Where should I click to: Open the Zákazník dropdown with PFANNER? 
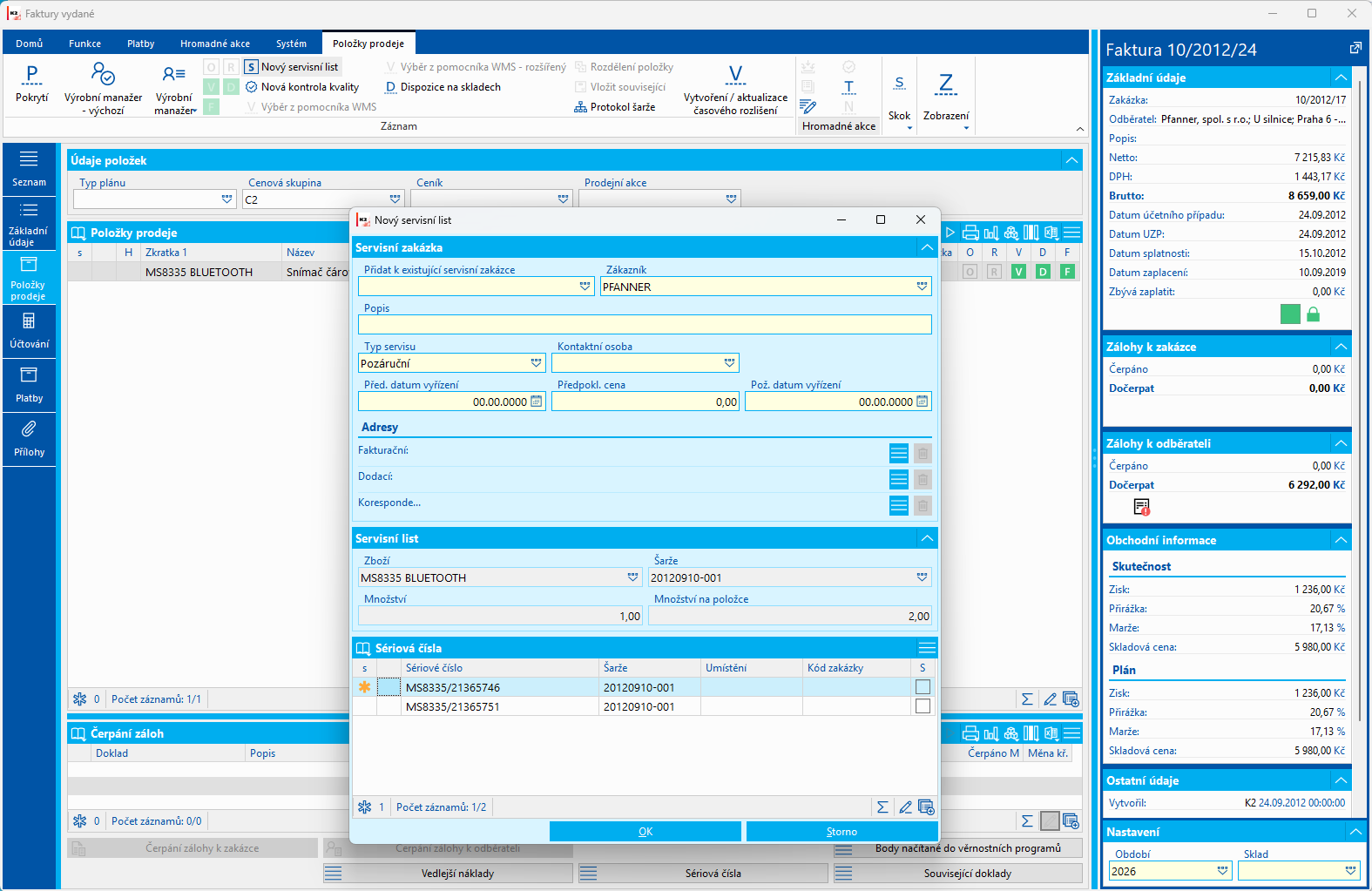pyautogui.click(x=922, y=287)
